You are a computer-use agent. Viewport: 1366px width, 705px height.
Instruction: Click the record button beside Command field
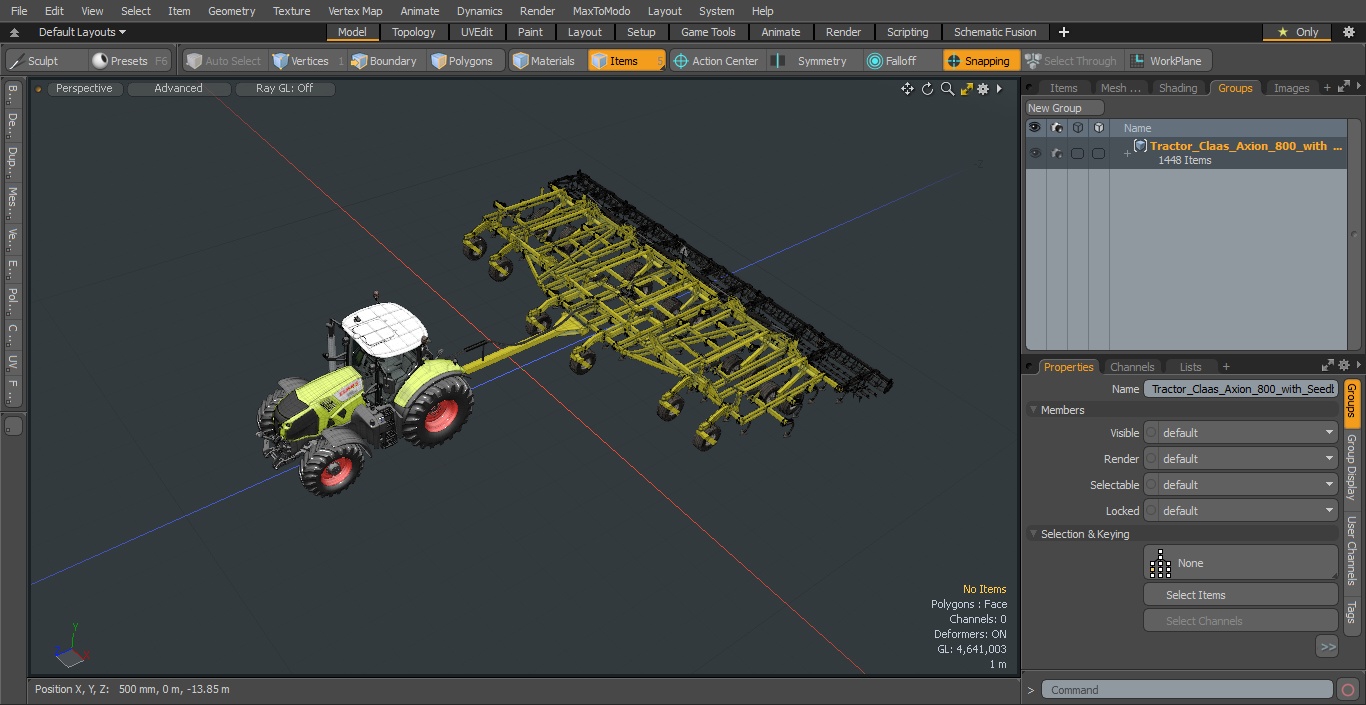[x=1347, y=690]
